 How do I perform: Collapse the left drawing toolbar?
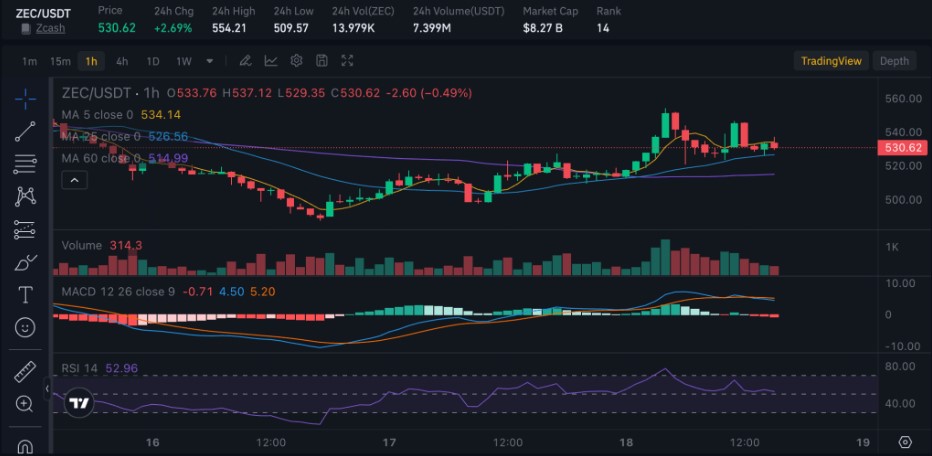coord(47,389)
